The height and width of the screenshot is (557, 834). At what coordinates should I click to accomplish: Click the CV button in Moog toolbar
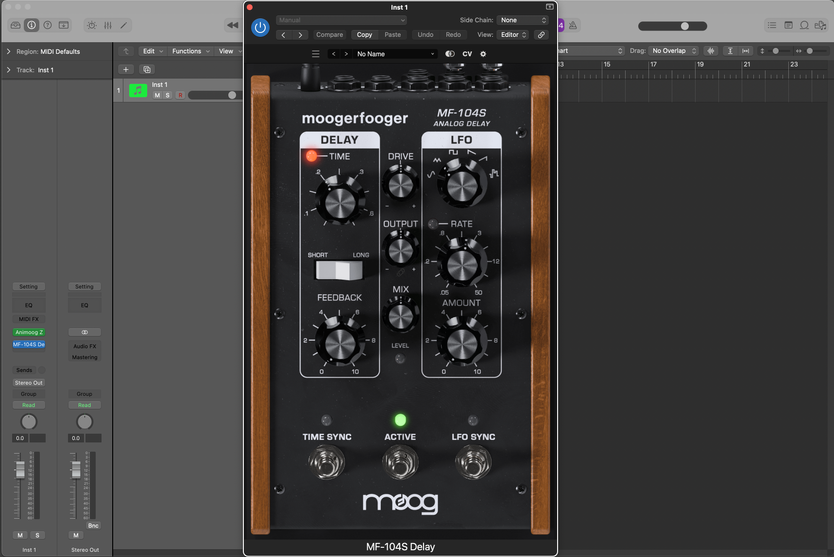click(467, 54)
